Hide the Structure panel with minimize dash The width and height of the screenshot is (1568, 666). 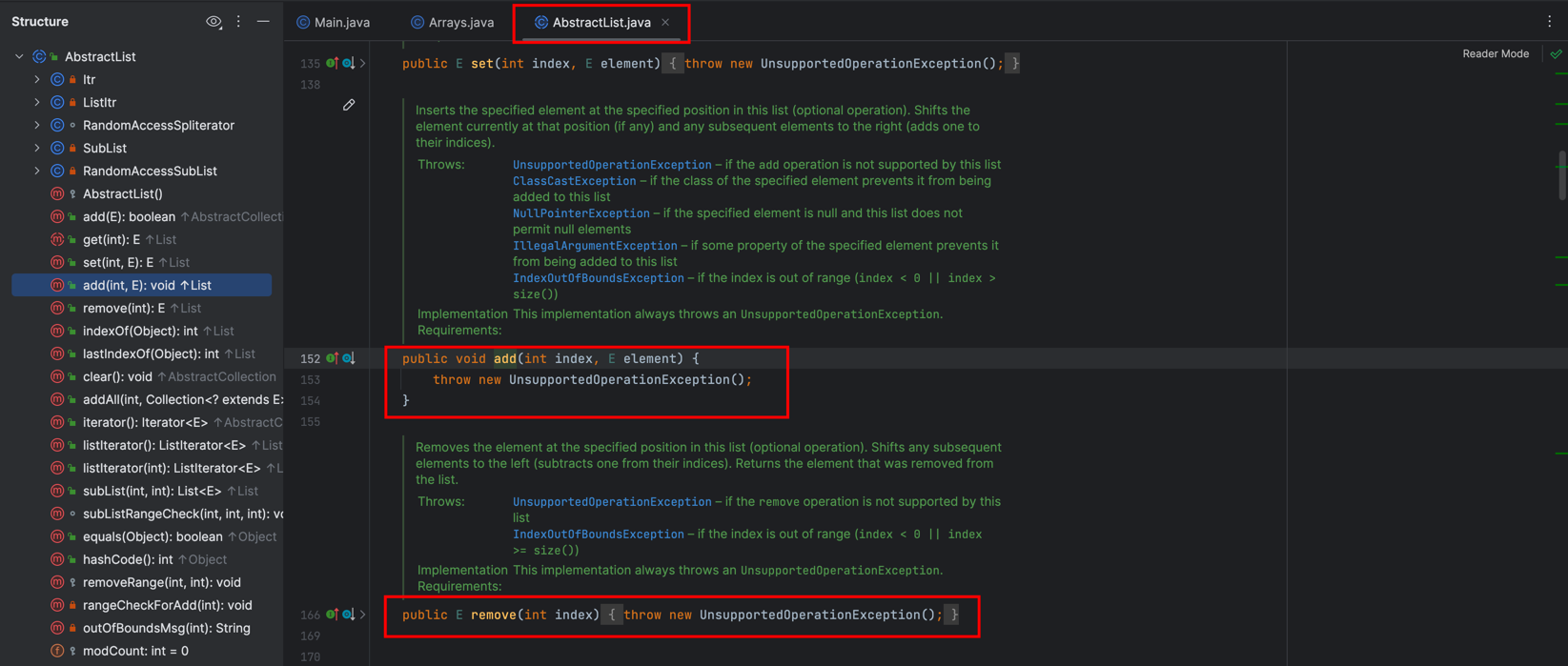pyautogui.click(x=263, y=22)
